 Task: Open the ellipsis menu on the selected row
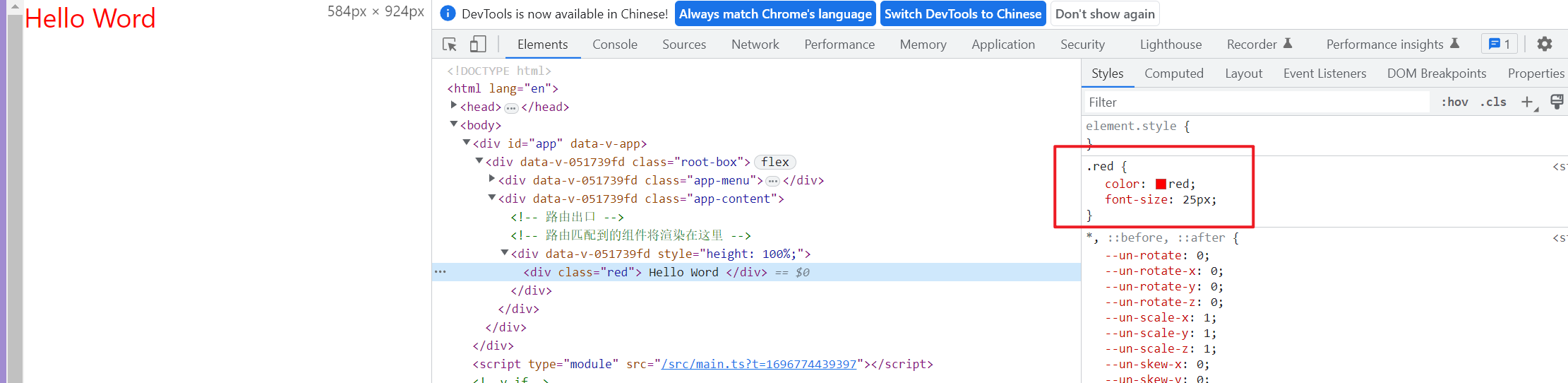441,272
